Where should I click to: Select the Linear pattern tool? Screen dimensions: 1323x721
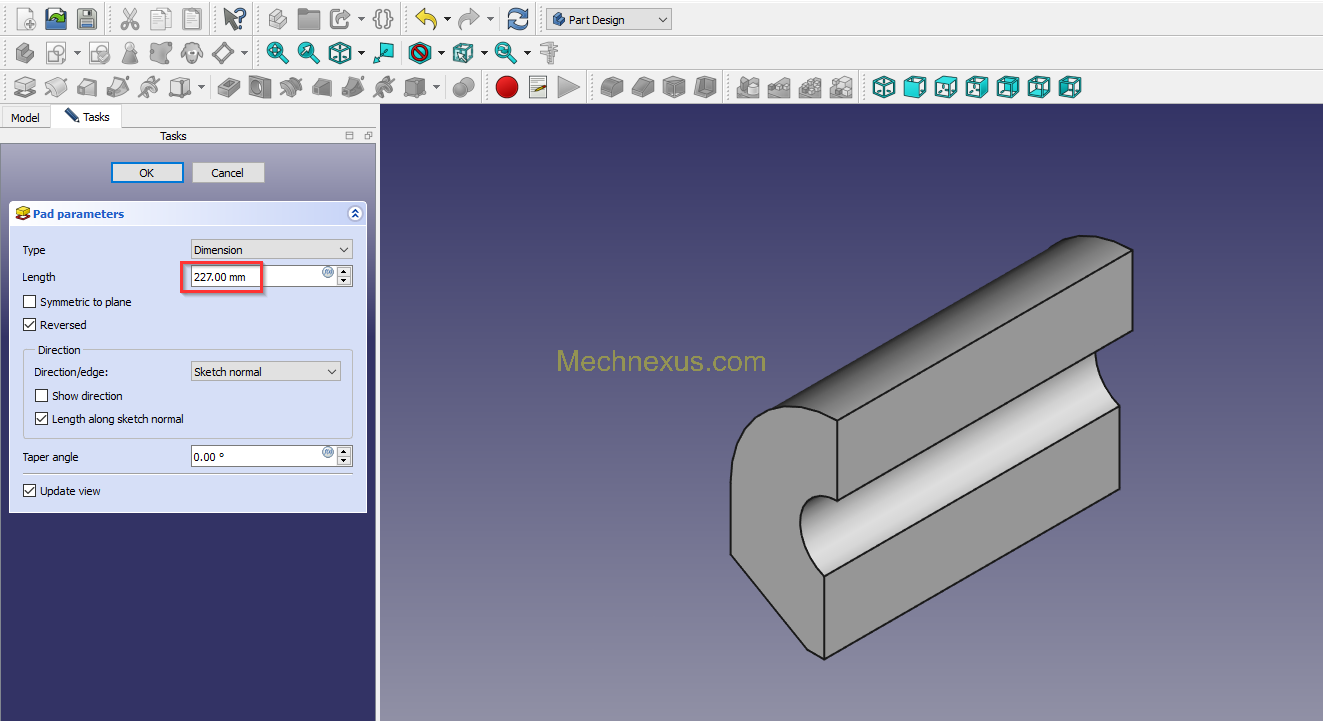(x=779, y=87)
